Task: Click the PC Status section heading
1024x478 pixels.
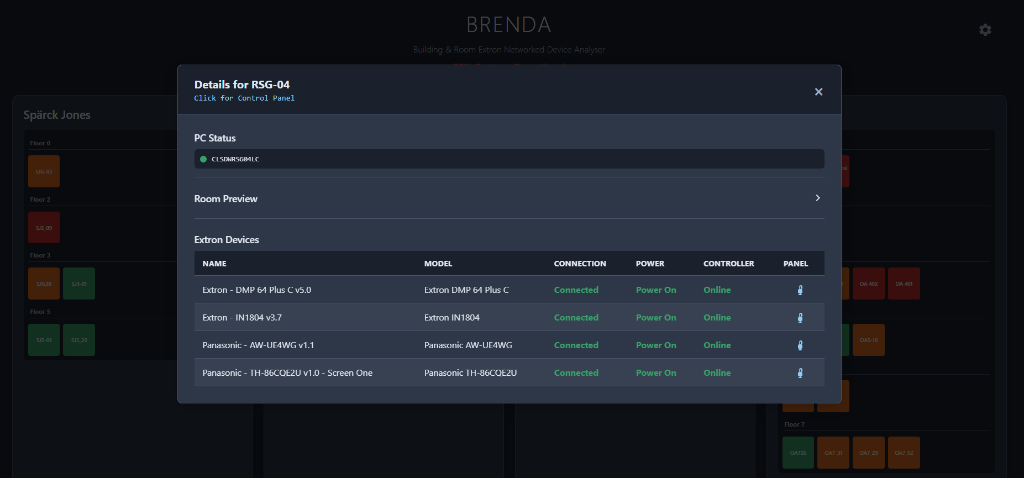Action: tap(215, 138)
